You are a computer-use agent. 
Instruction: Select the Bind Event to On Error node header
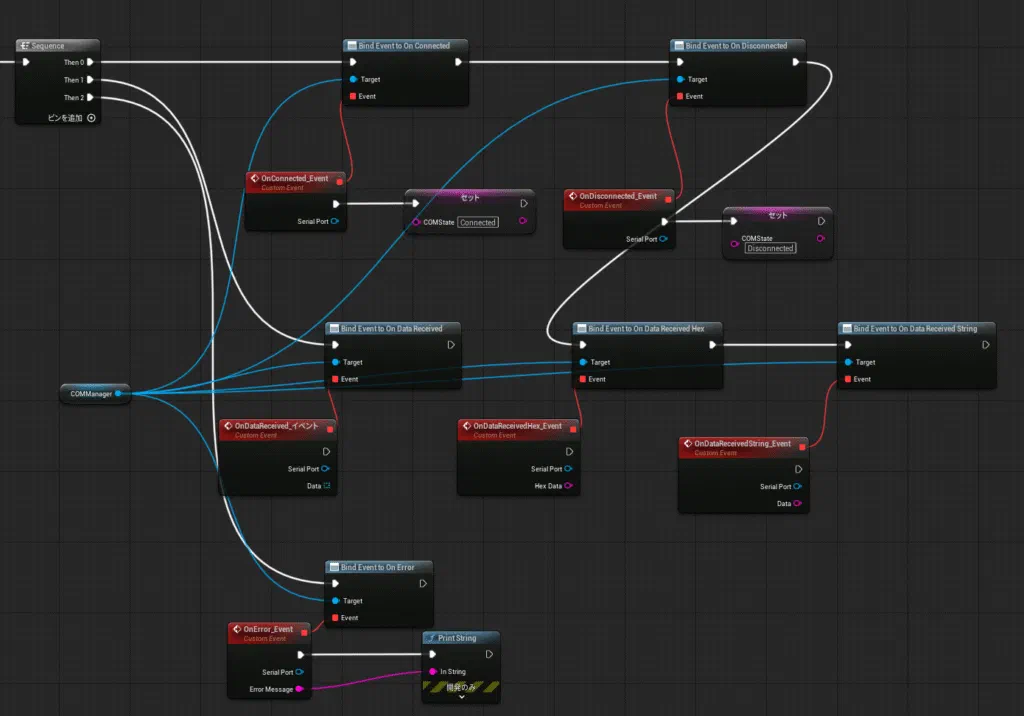[379, 567]
